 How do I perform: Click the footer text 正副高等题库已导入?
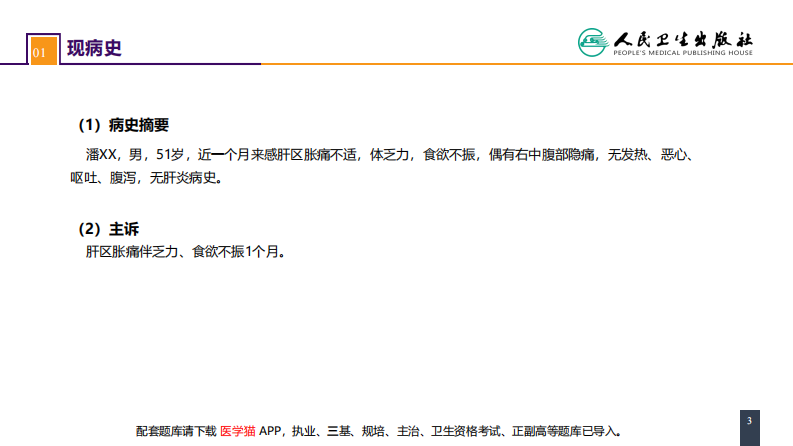[x=566, y=431]
